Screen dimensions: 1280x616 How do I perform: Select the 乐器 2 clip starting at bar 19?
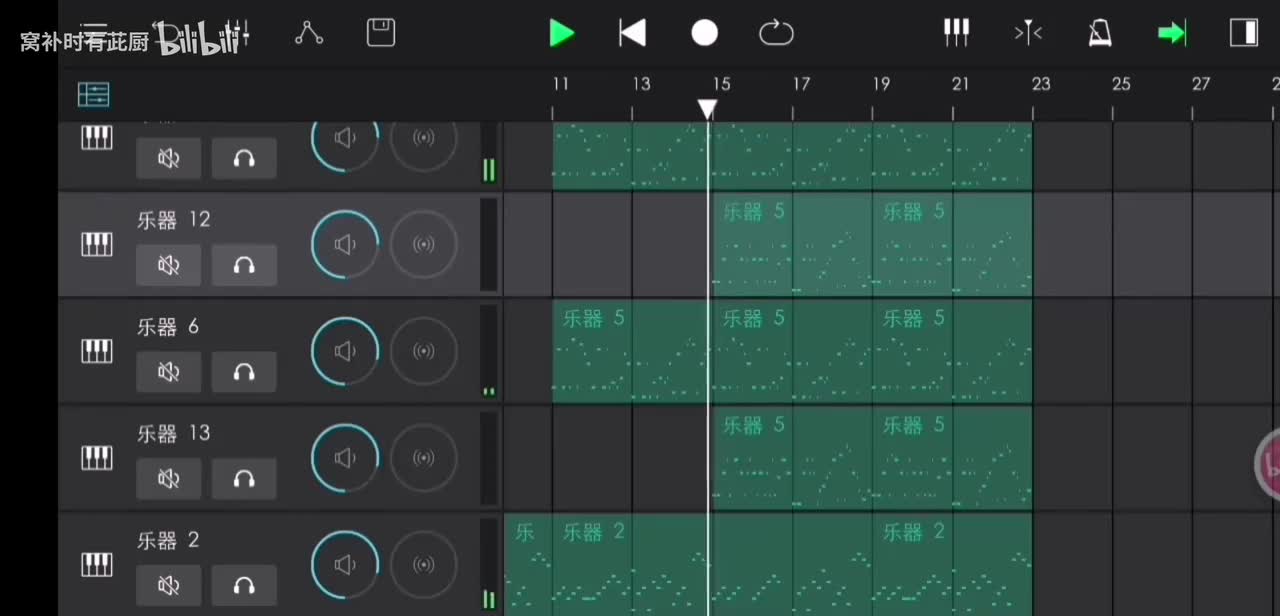[x=952, y=565]
